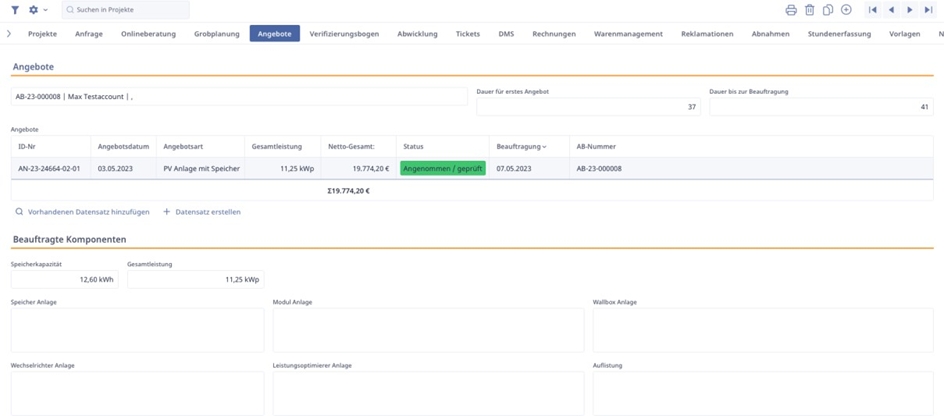Click the print icon

coord(791,10)
